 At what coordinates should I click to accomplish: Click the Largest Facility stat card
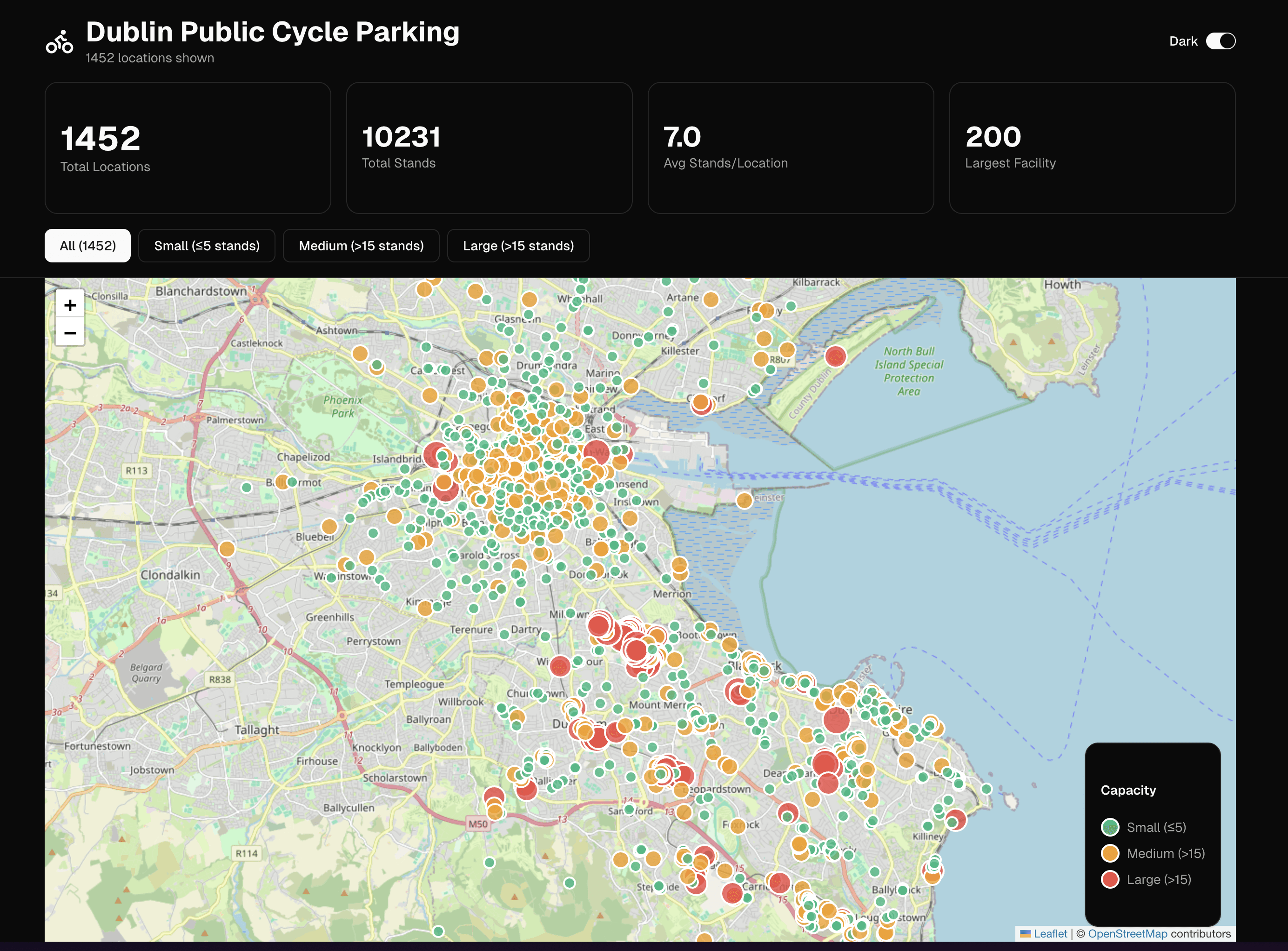1092,148
